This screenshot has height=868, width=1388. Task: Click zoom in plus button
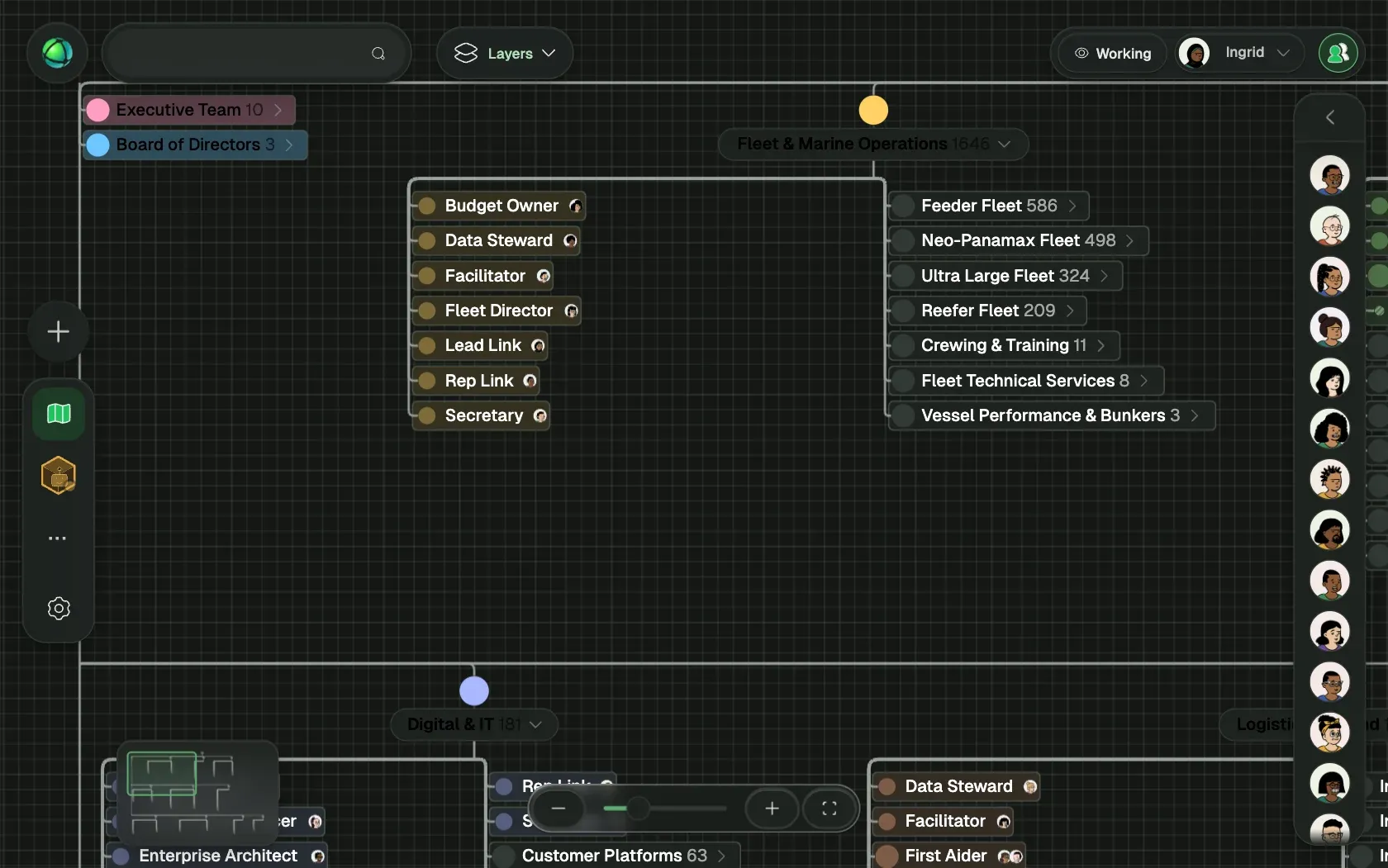(772, 809)
